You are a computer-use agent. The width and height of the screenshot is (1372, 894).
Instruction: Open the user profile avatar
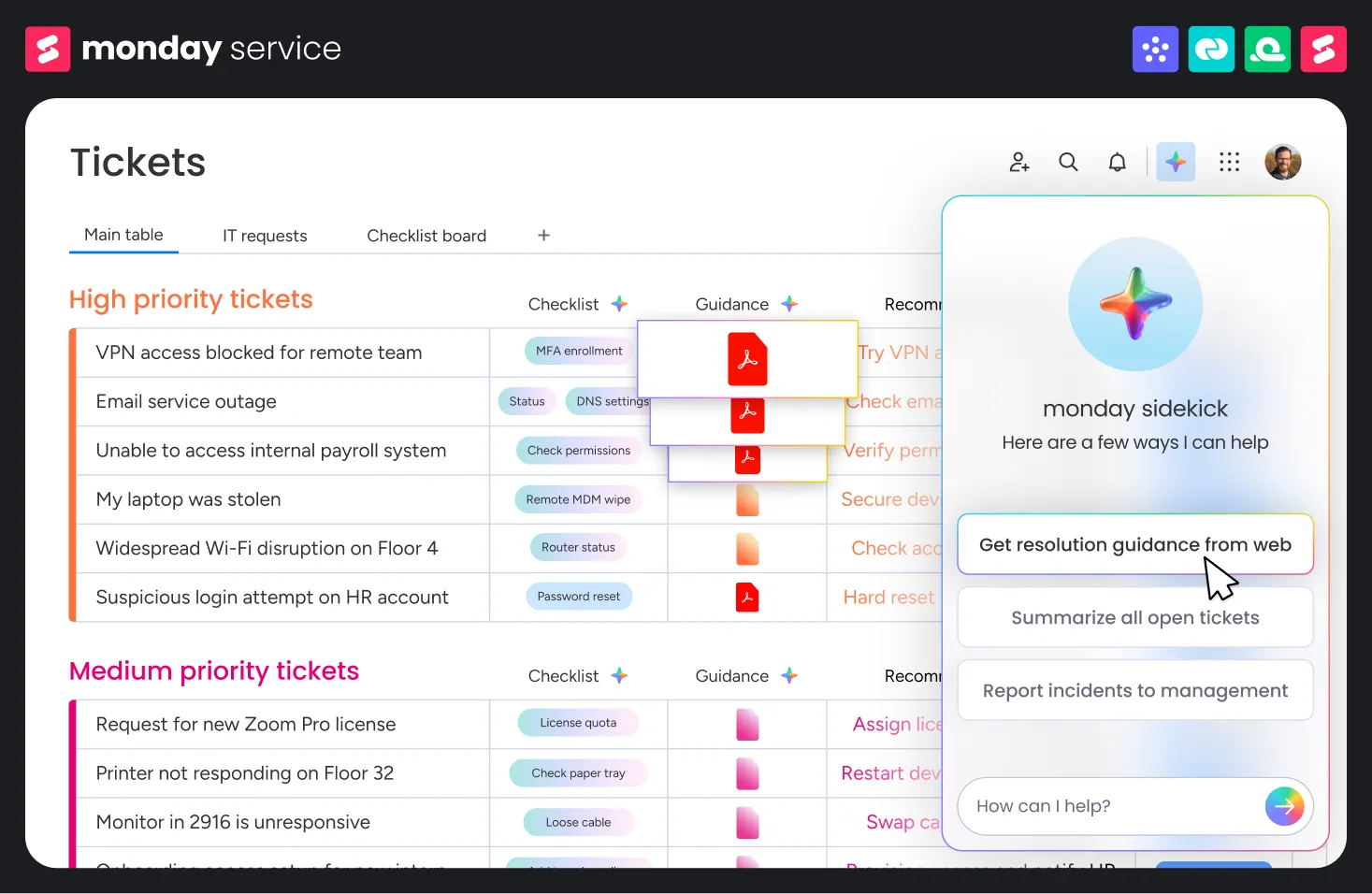(1283, 162)
